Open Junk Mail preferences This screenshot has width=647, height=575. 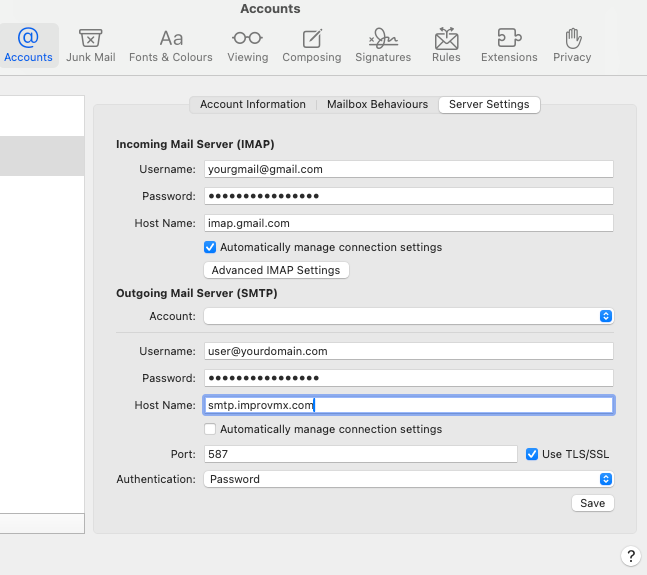pos(91,45)
